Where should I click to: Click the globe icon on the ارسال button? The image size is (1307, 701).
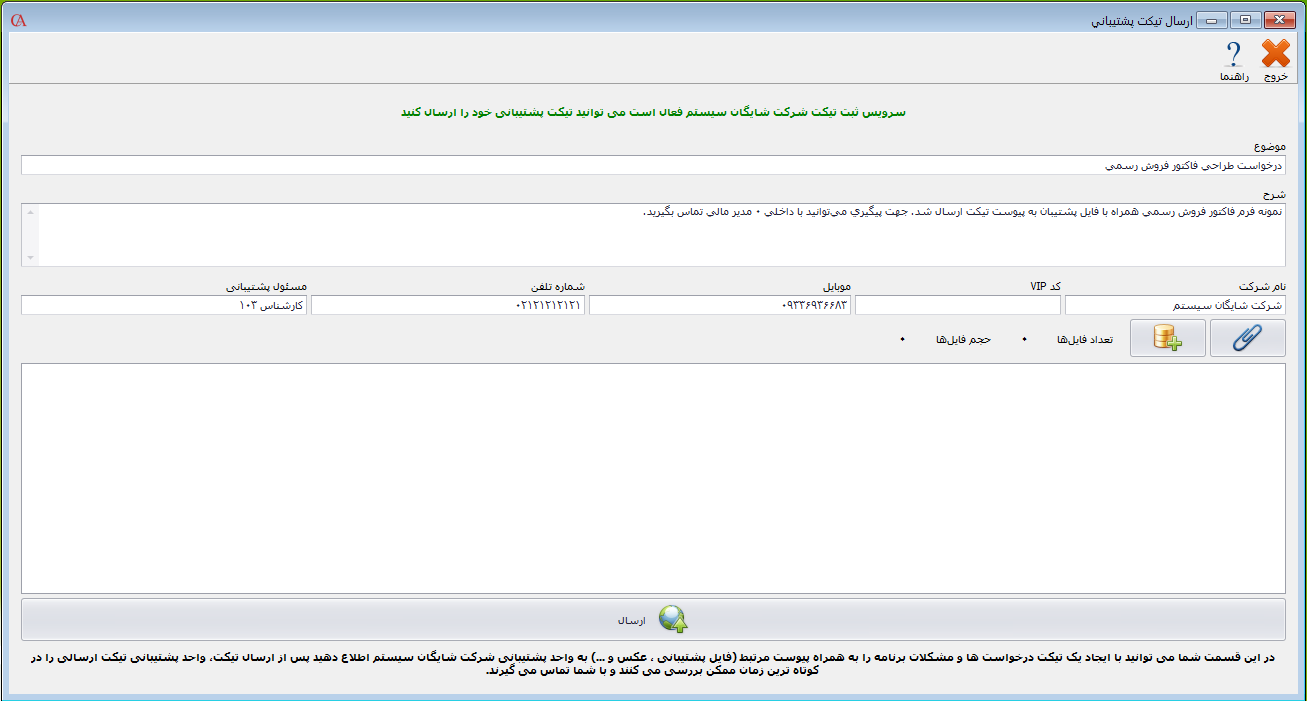pyautogui.click(x=671, y=618)
